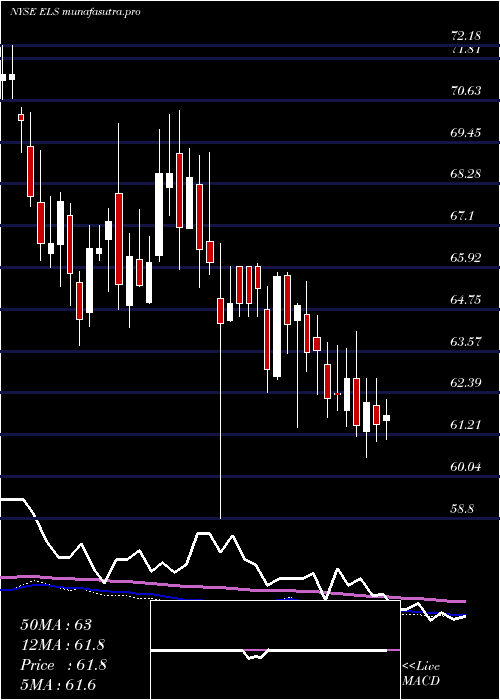This screenshot has width=500, height=700.
Task: Click the 63.57 price axis label
Action: point(466,342)
